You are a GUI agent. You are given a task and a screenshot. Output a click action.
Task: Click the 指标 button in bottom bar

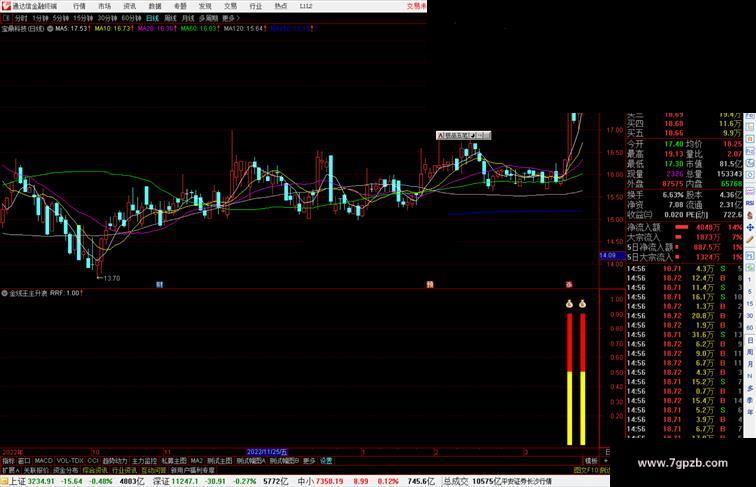coord(8,461)
